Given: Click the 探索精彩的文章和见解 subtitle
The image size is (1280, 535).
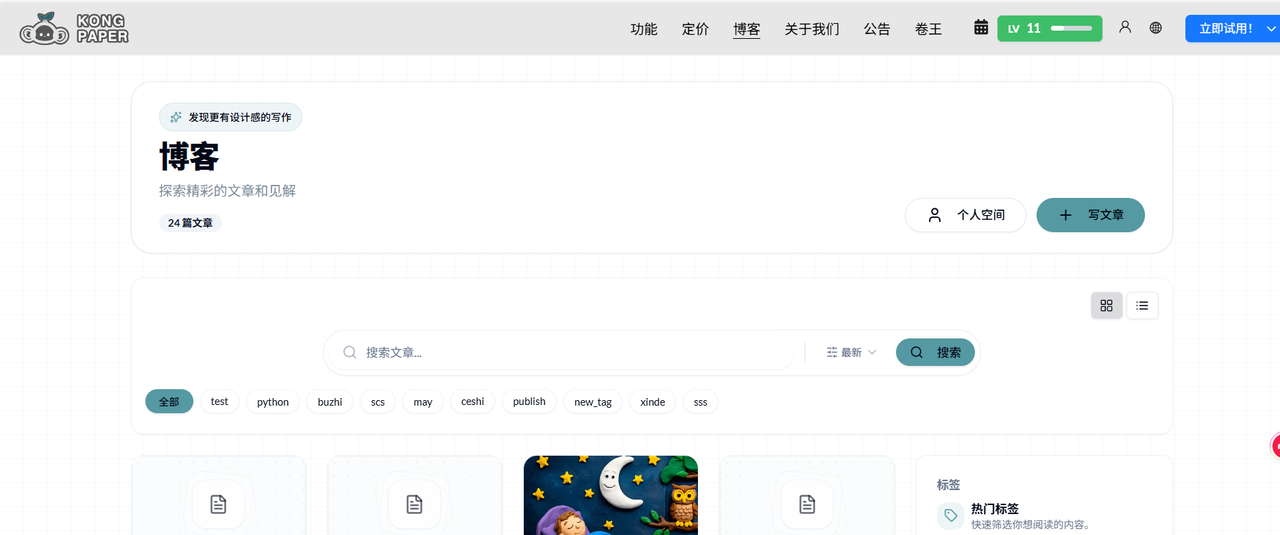Looking at the screenshot, I should pyautogui.click(x=227, y=190).
